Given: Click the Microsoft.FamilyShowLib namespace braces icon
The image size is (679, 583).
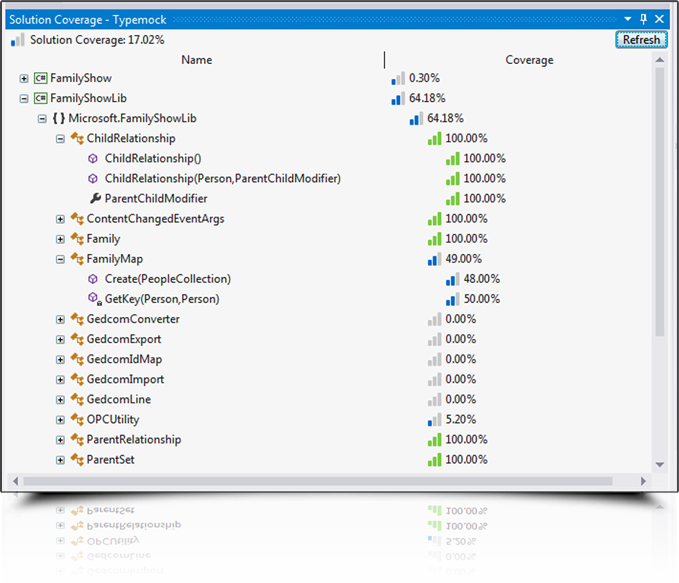Looking at the screenshot, I should point(58,118).
